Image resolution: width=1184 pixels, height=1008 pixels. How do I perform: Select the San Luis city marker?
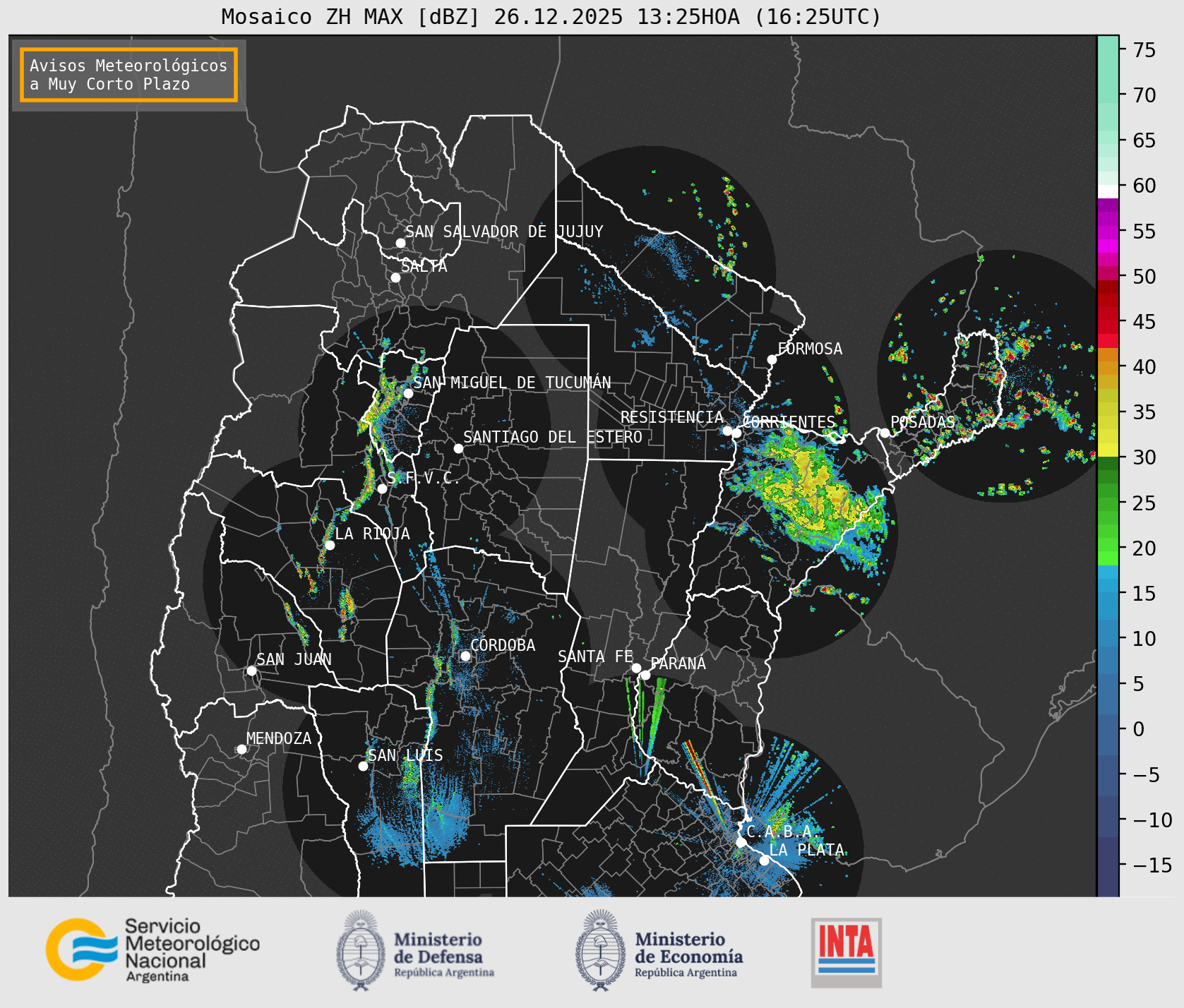[363, 766]
